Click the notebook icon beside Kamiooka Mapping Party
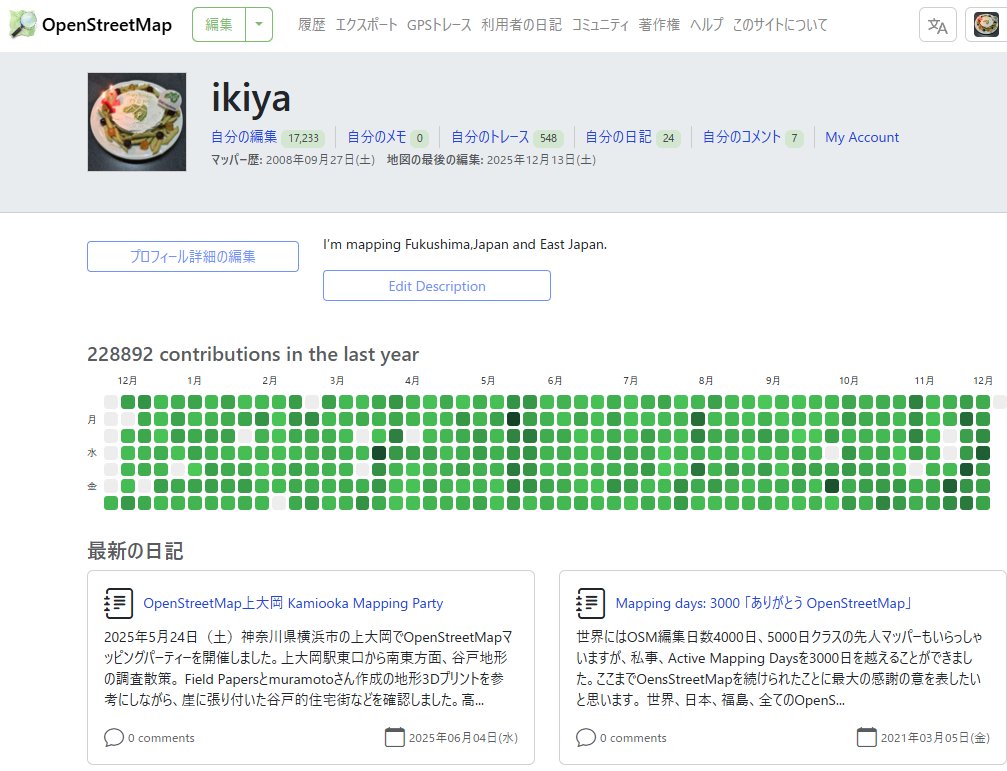Screen dimensions: 1007x771 (119, 603)
